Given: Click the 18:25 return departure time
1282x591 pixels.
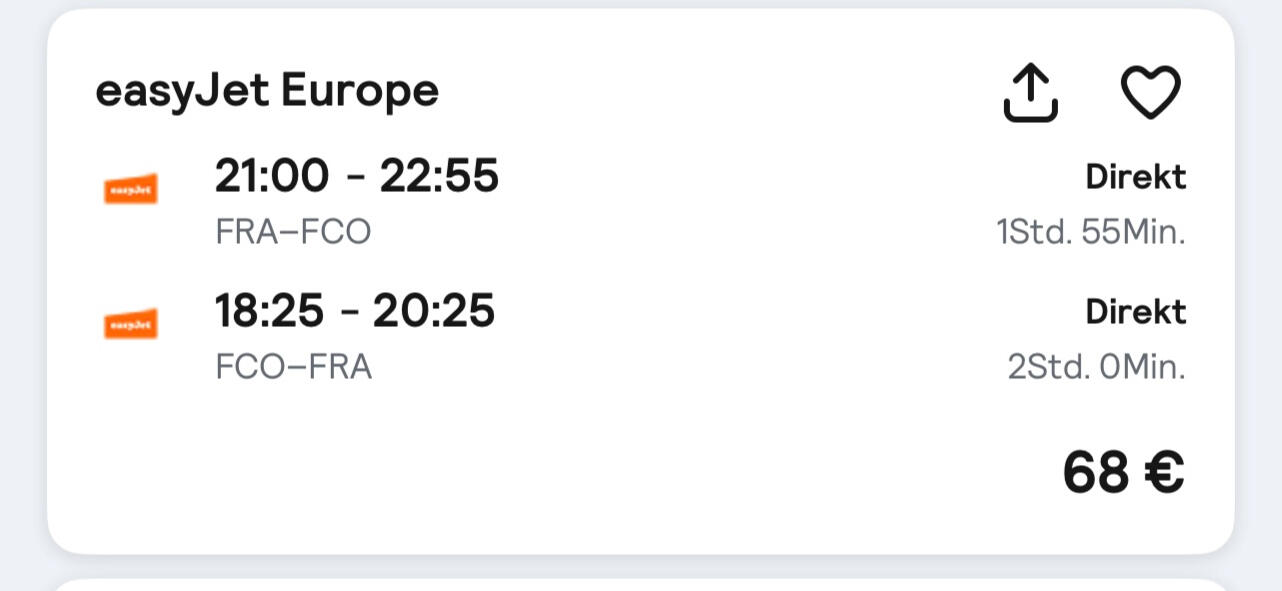Looking at the screenshot, I should pos(269,311).
